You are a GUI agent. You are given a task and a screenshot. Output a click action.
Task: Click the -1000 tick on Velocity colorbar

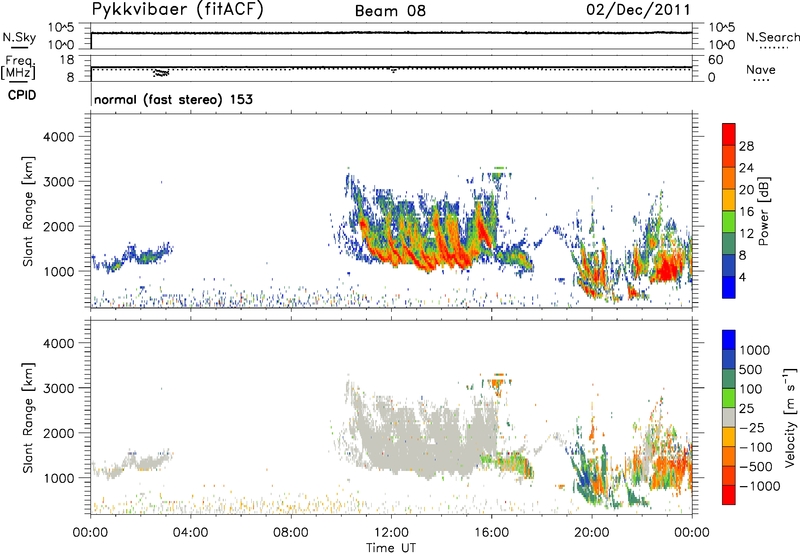click(x=760, y=486)
